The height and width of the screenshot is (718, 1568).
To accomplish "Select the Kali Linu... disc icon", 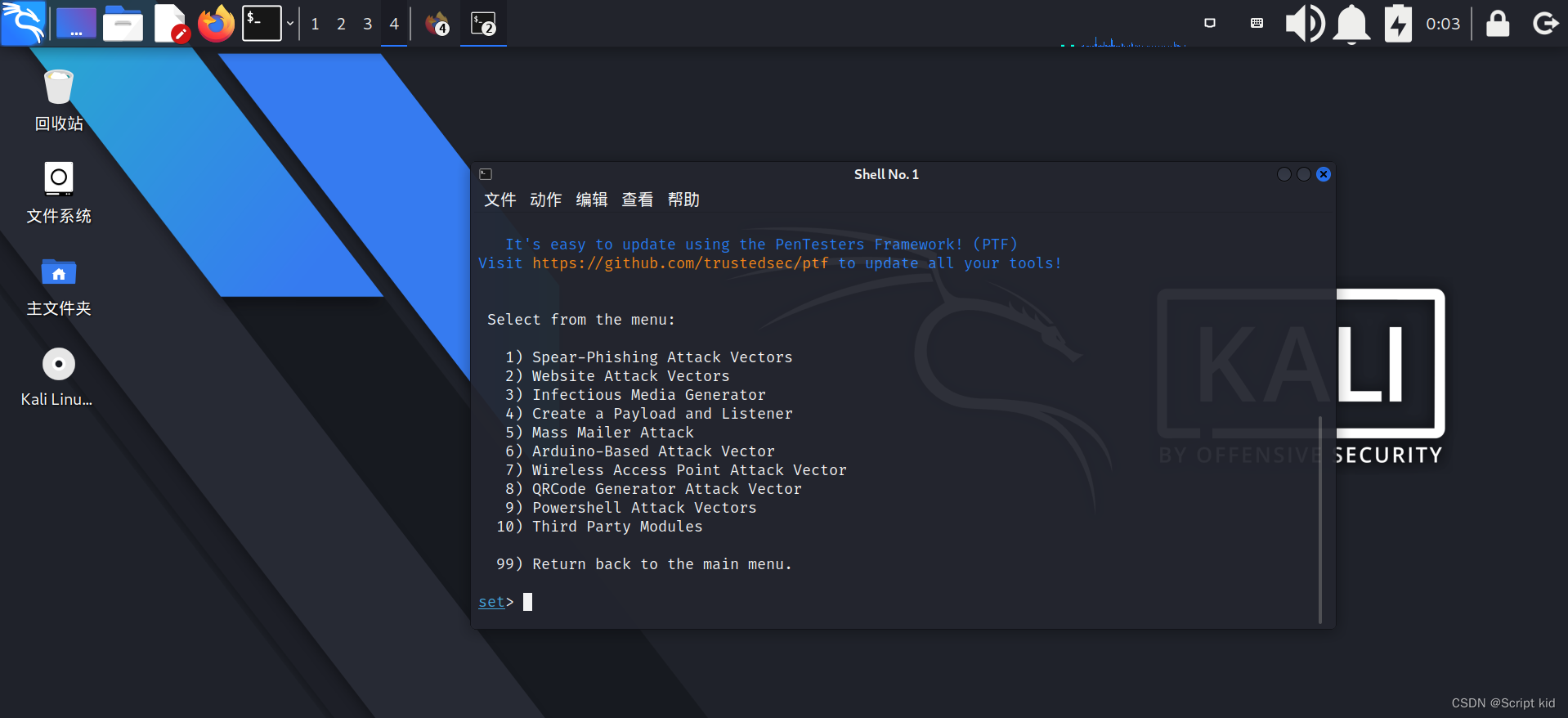I will pos(57,378).
